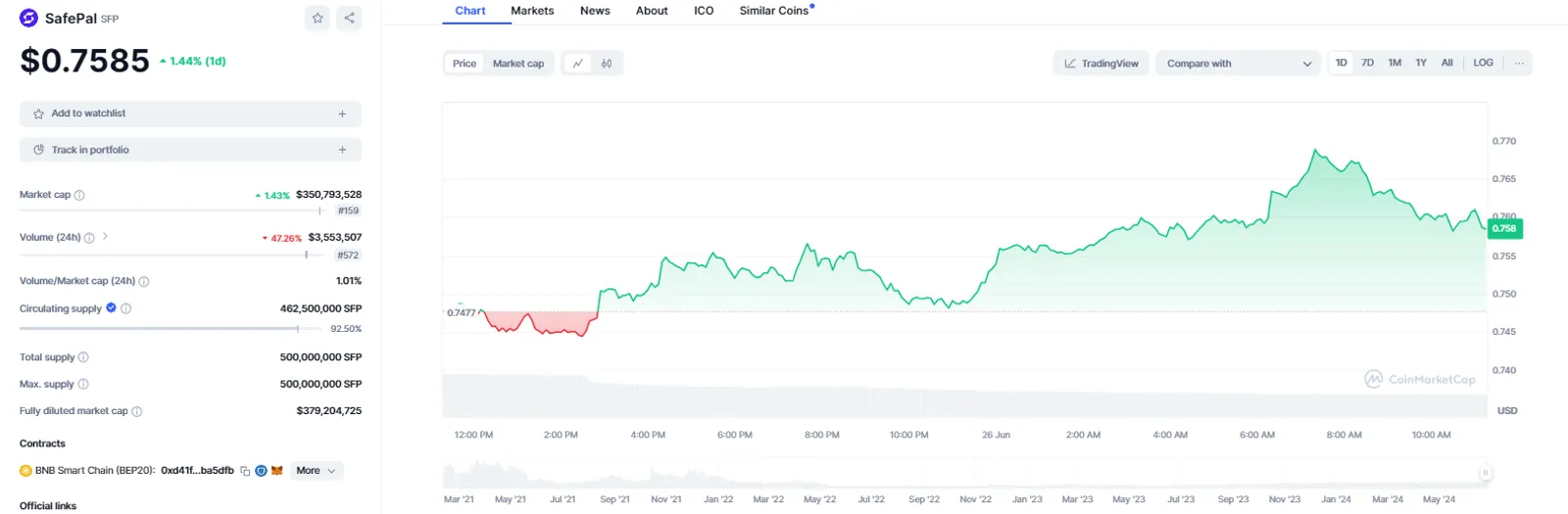Click the BNB Smart Chain coin icon

coord(25,471)
